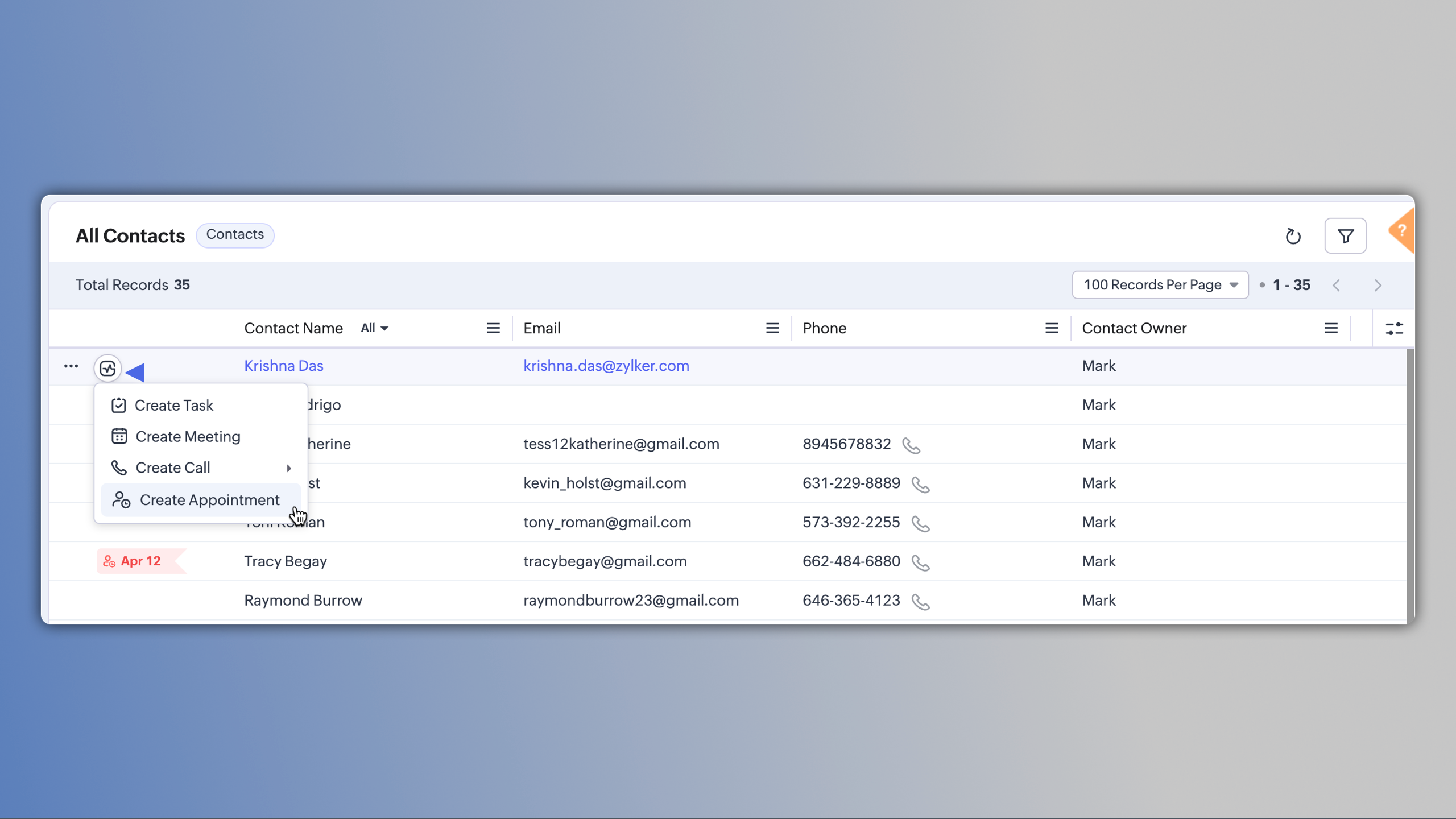Viewport: 1456px width, 819px height.
Task: Expand the Create Call submenu arrow
Action: (289, 468)
